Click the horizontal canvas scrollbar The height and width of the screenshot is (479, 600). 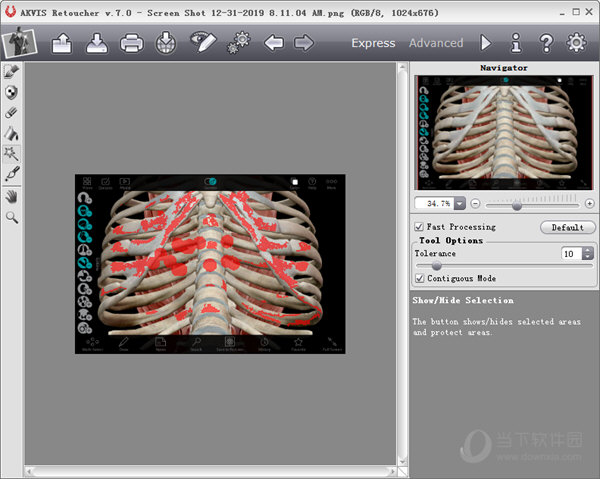click(210, 471)
